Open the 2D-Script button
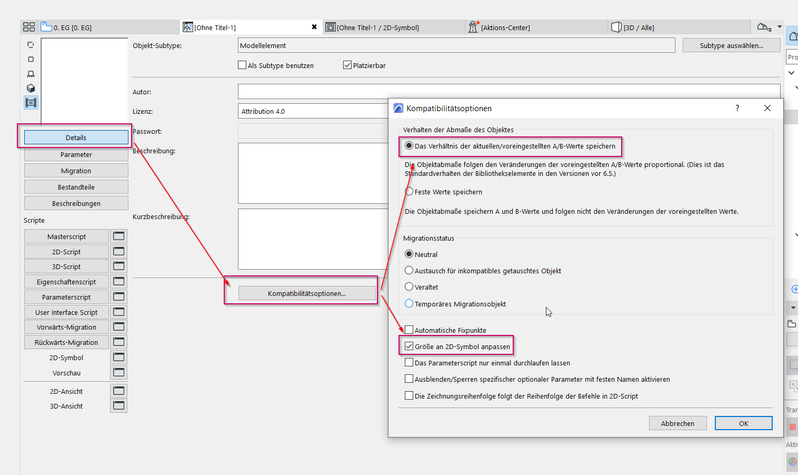The height and width of the screenshot is (475, 798). point(66,252)
